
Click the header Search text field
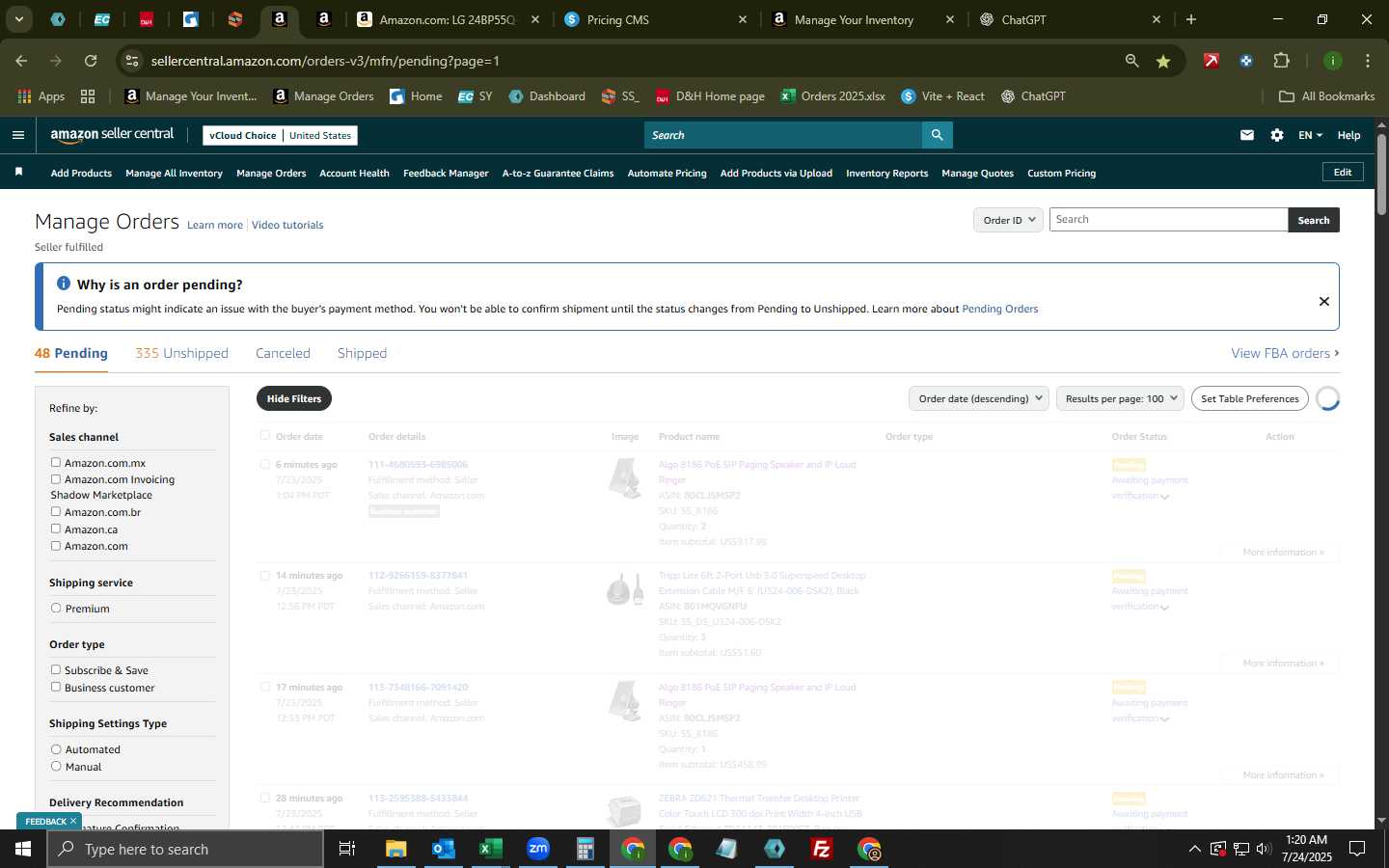point(782,135)
